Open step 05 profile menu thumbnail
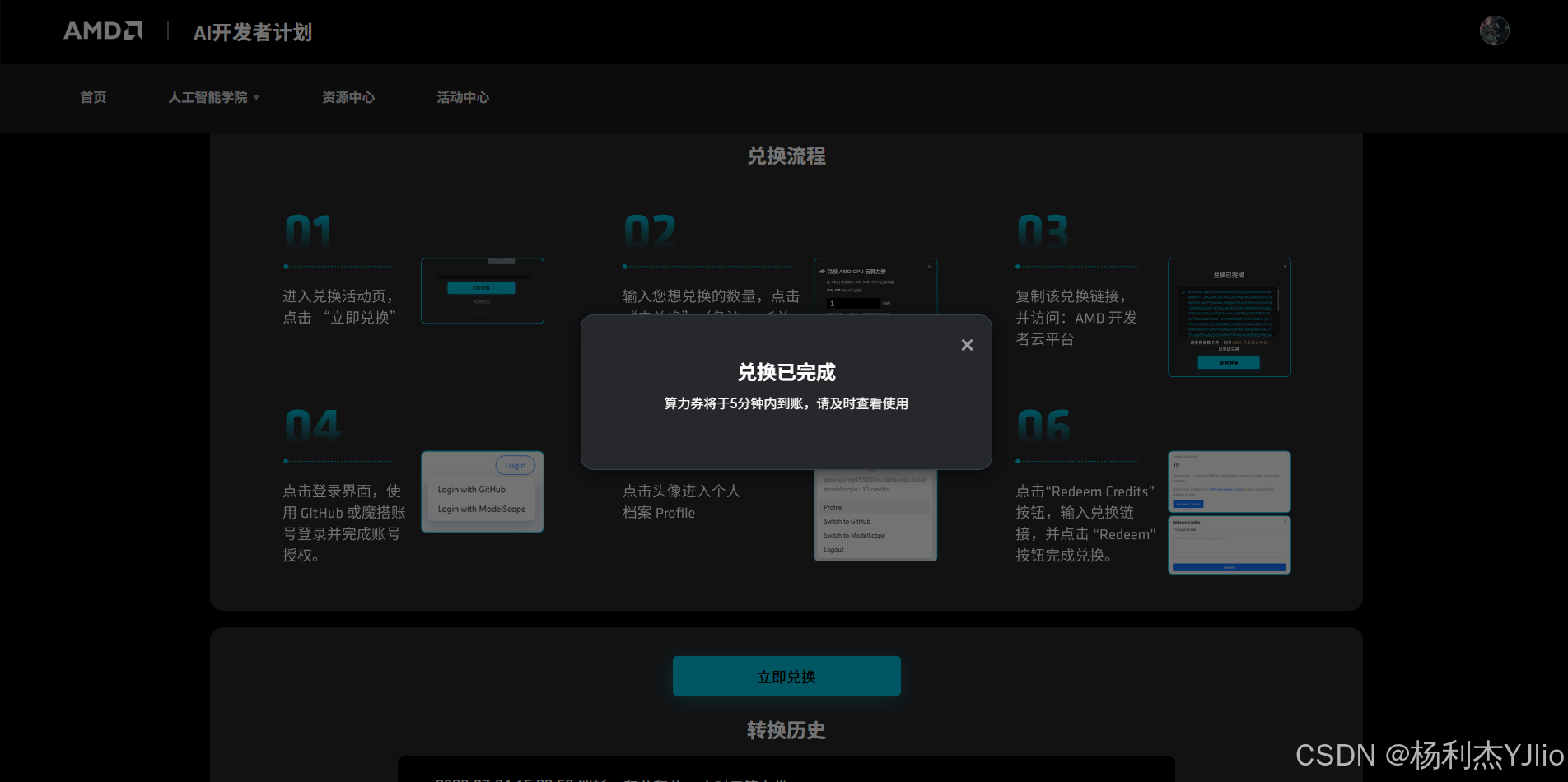This screenshot has height=782, width=1568. click(x=875, y=515)
